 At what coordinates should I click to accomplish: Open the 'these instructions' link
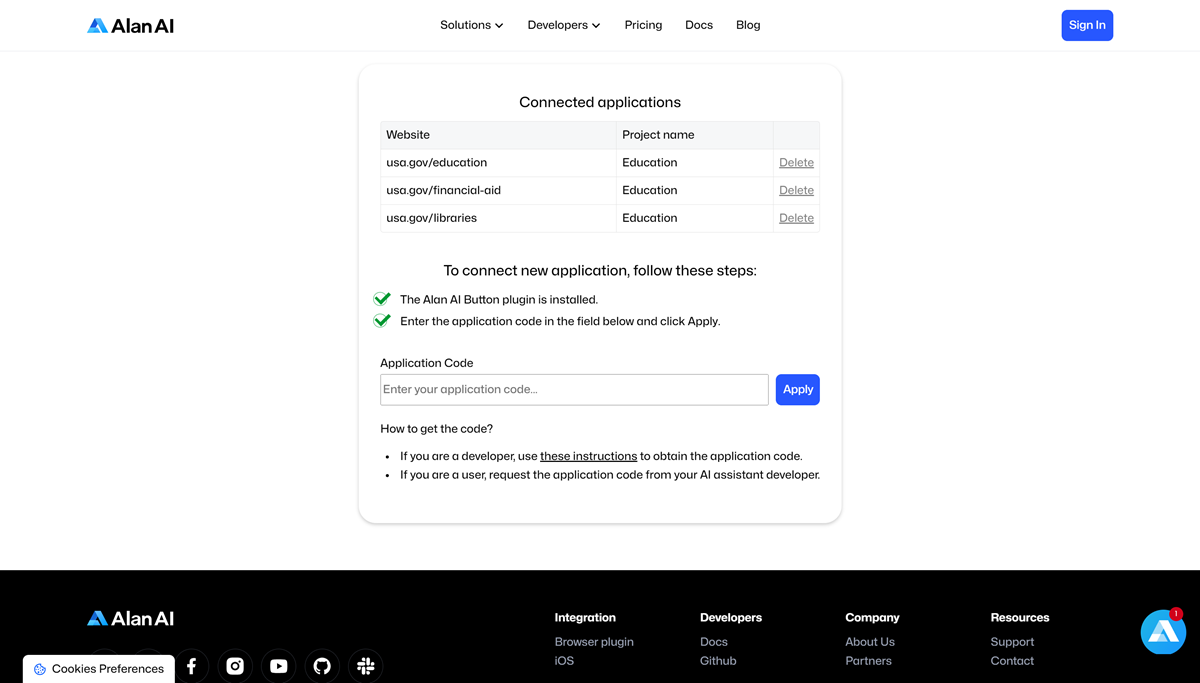point(588,456)
